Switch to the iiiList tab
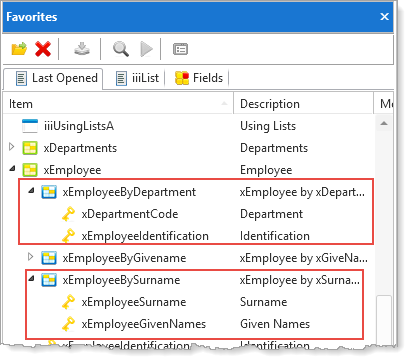 137,78
